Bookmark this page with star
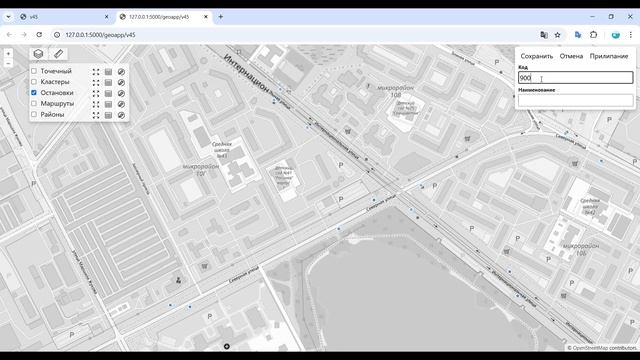This screenshot has width=640, height=360. click(x=558, y=35)
